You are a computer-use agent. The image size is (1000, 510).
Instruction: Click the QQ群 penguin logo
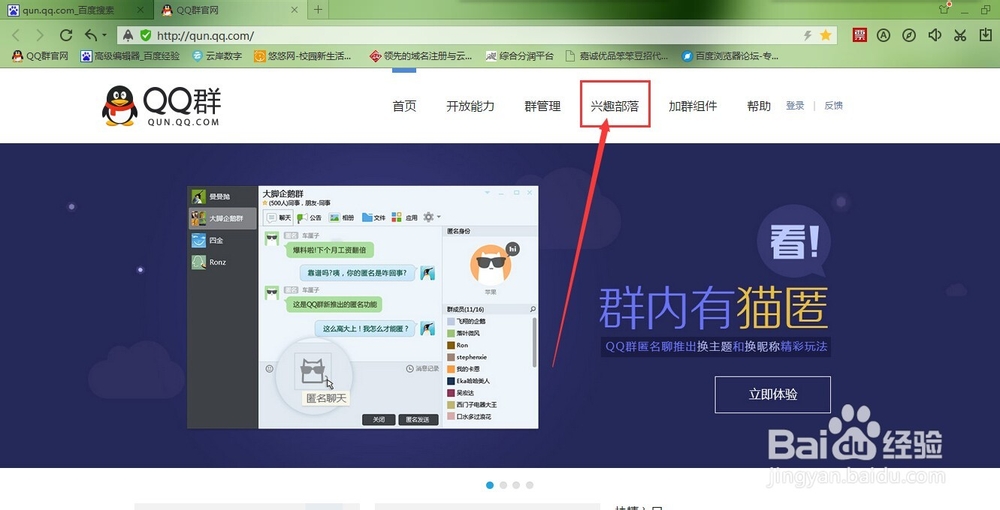pos(161,106)
